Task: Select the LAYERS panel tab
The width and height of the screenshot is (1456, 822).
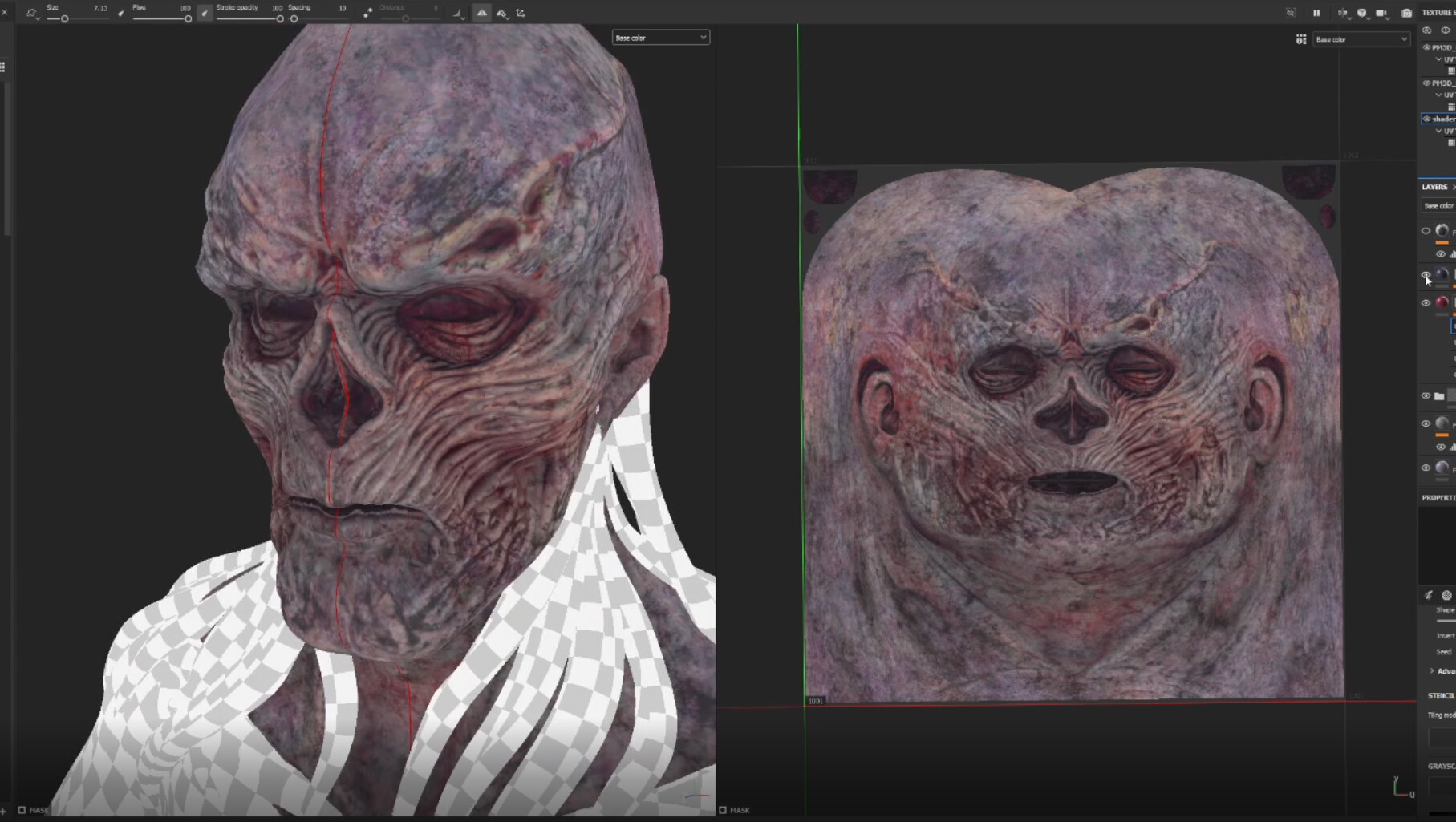Action: [1434, 187]
